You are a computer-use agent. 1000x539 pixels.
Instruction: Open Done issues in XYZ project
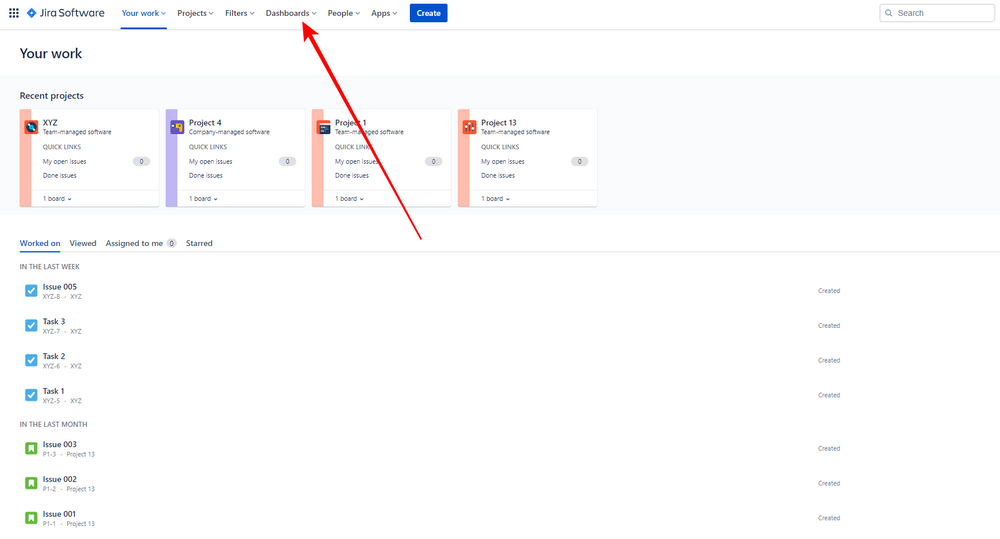(59, 175)
